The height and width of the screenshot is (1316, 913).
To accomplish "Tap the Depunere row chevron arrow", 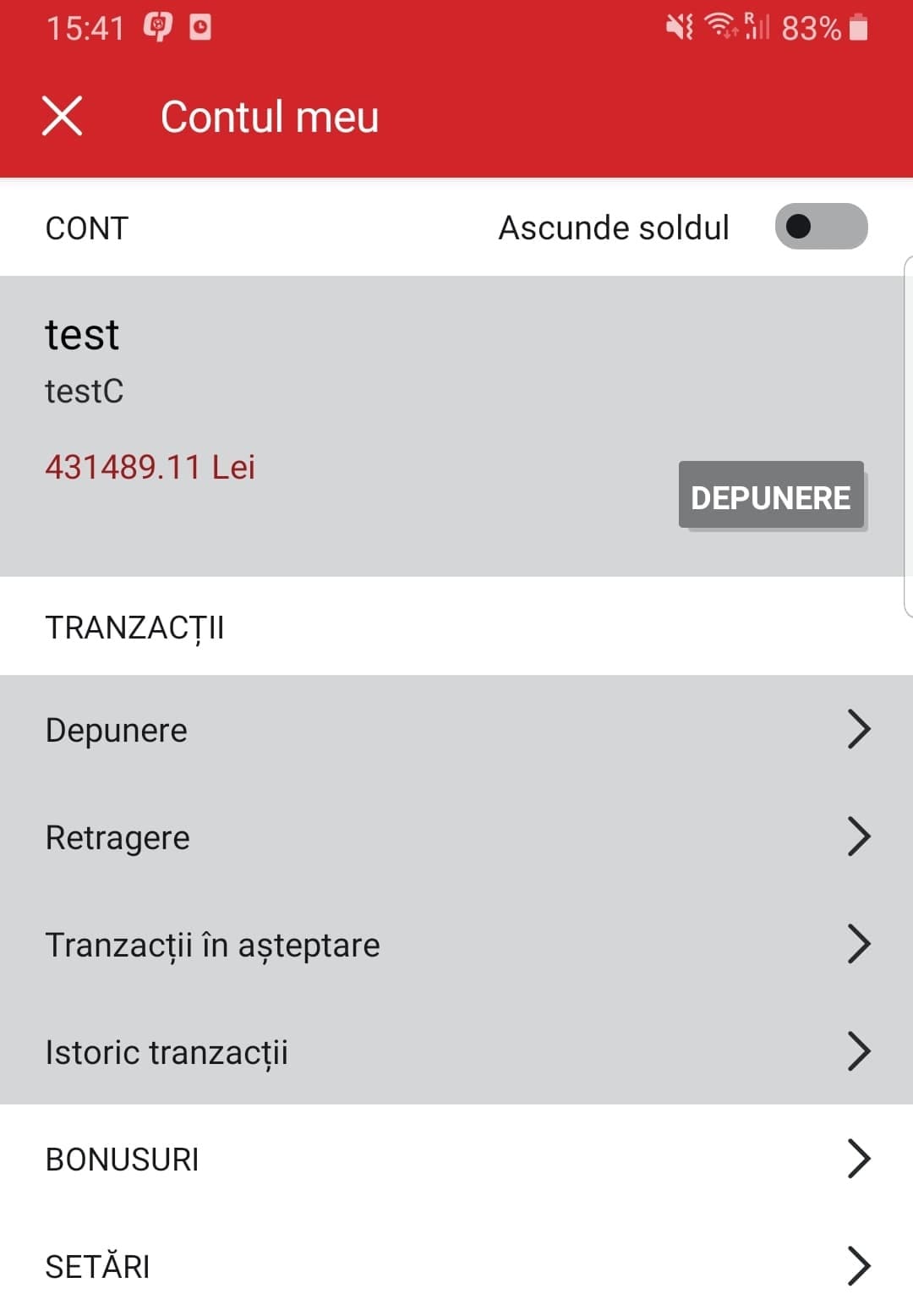I will point(858,729).
